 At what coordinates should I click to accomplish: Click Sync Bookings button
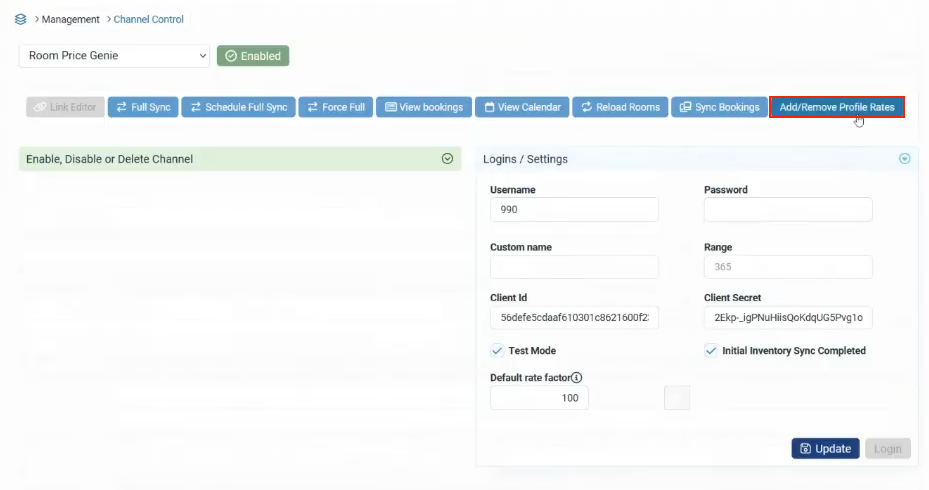coord(718,107)
